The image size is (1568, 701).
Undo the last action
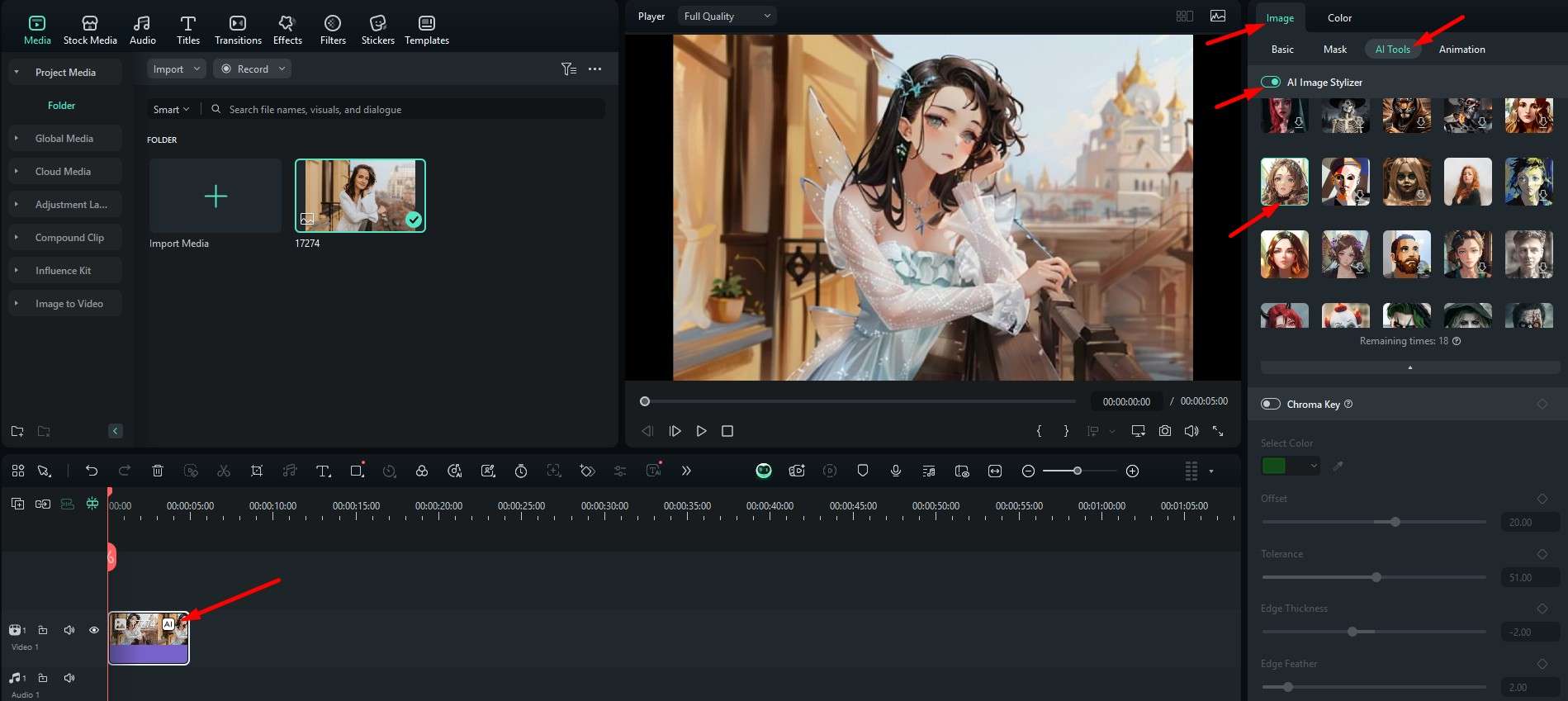91,471
